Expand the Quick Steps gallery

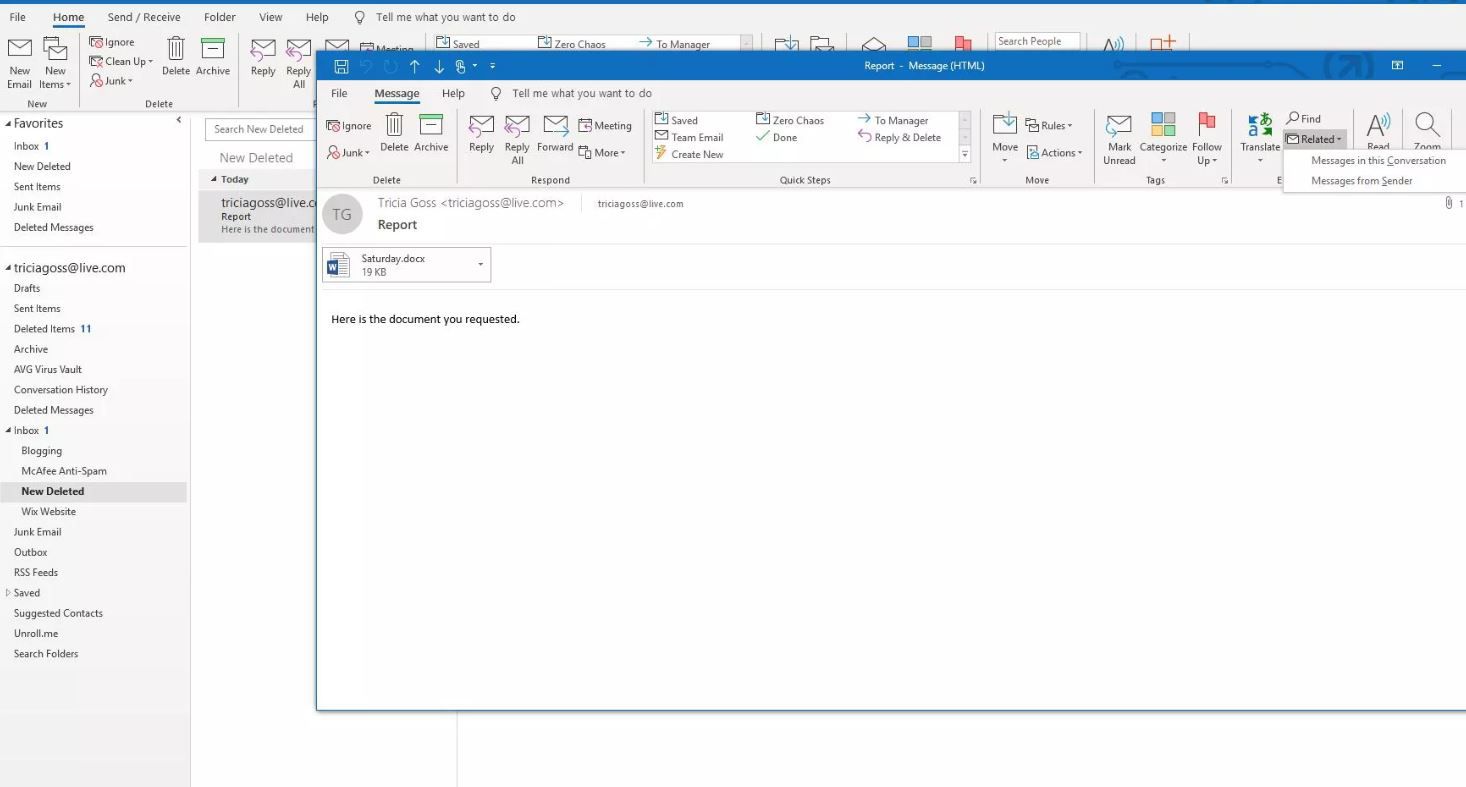click(x=965, y=155)
